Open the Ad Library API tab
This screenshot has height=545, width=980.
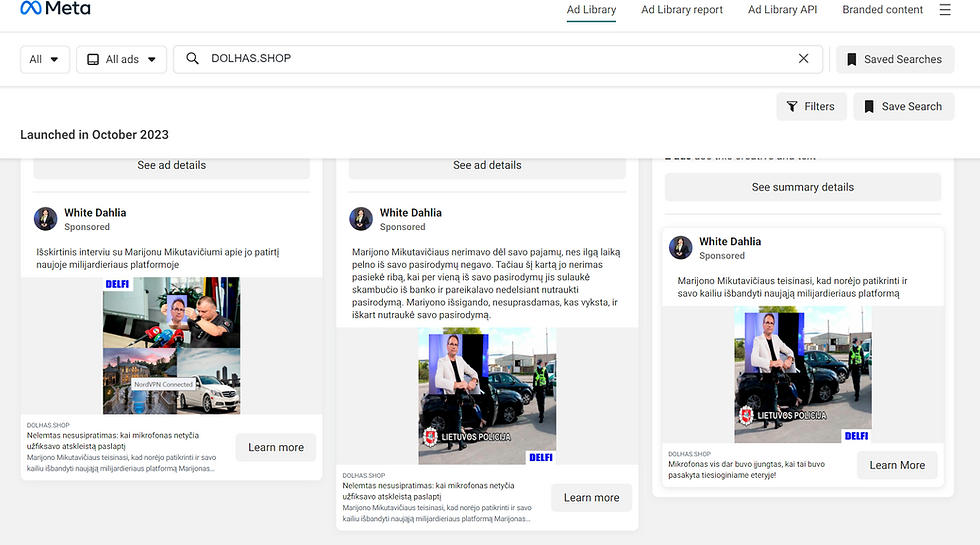click(782, 10)
